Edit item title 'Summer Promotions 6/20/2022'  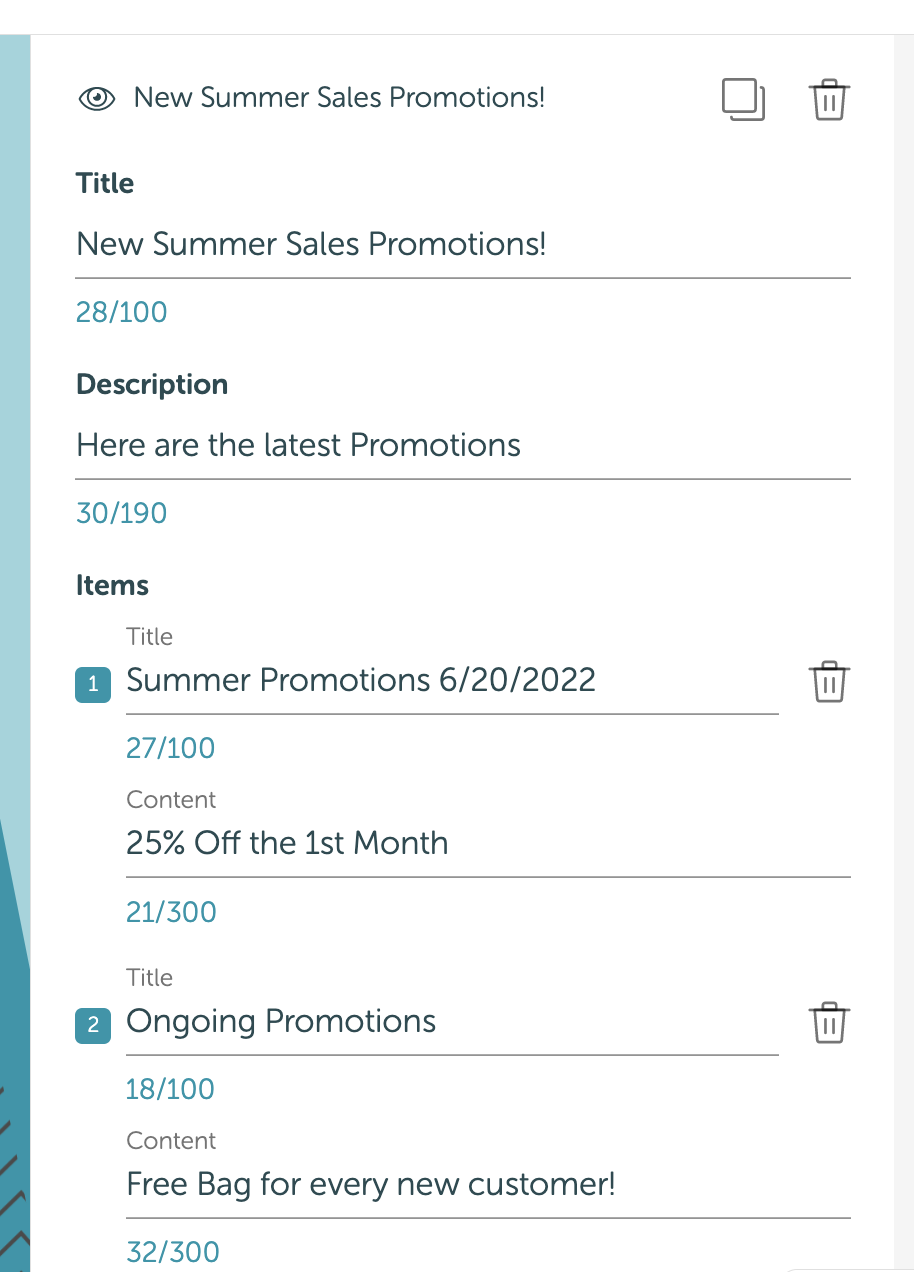tap(452, 681)
